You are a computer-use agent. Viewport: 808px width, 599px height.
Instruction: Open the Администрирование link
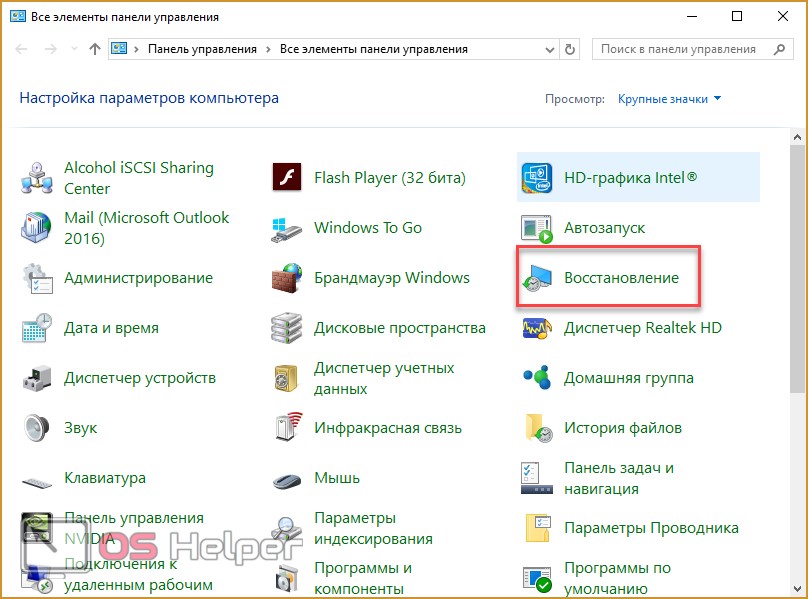pyautogui.click(x=138, y=278)
